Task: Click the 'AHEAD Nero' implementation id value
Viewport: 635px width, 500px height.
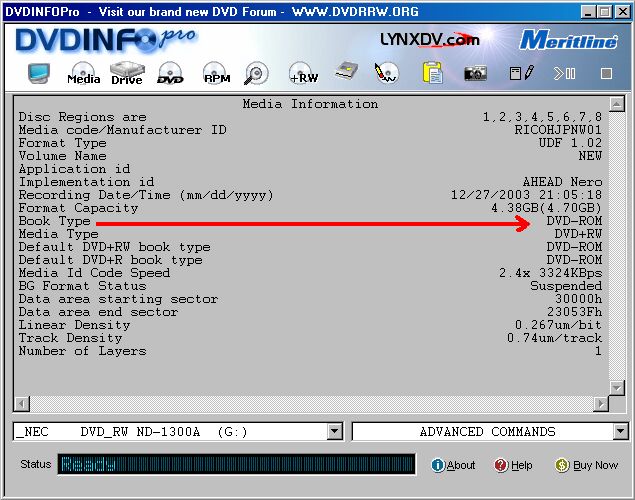Action: pos(562,182)
